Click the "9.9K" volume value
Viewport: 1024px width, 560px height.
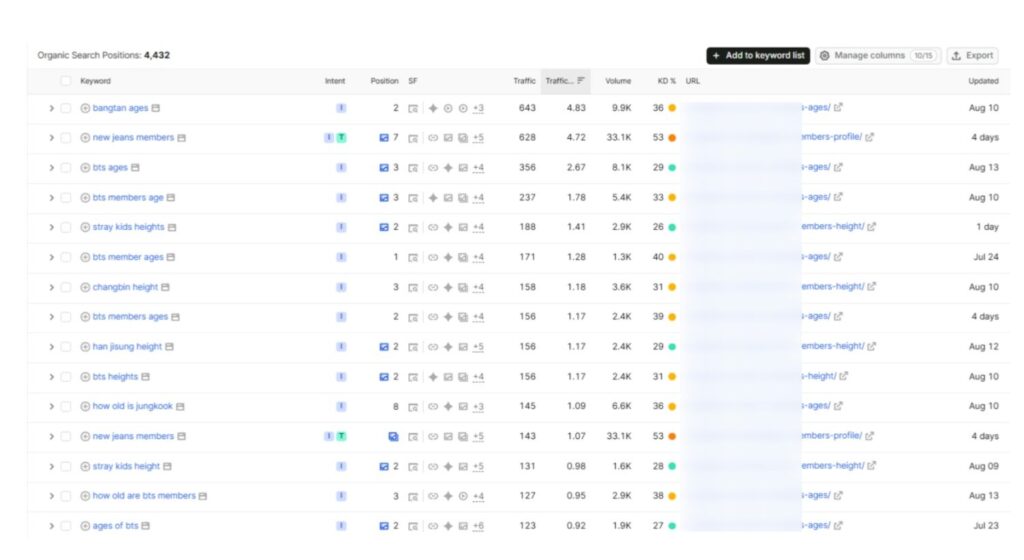pyautogui.click(x=621, y=108)
